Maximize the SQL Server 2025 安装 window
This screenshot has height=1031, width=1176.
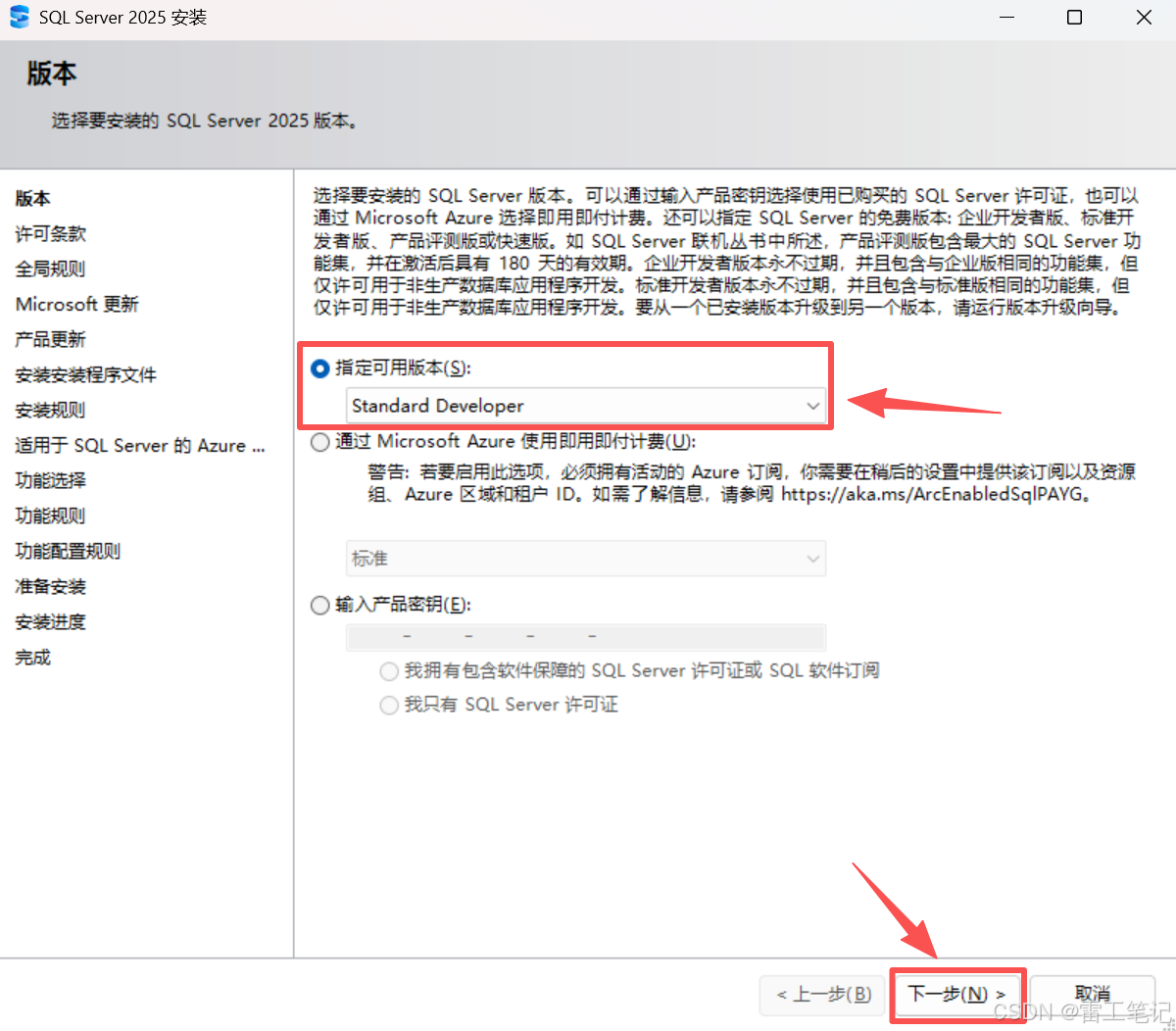(x=1074, y=18)
